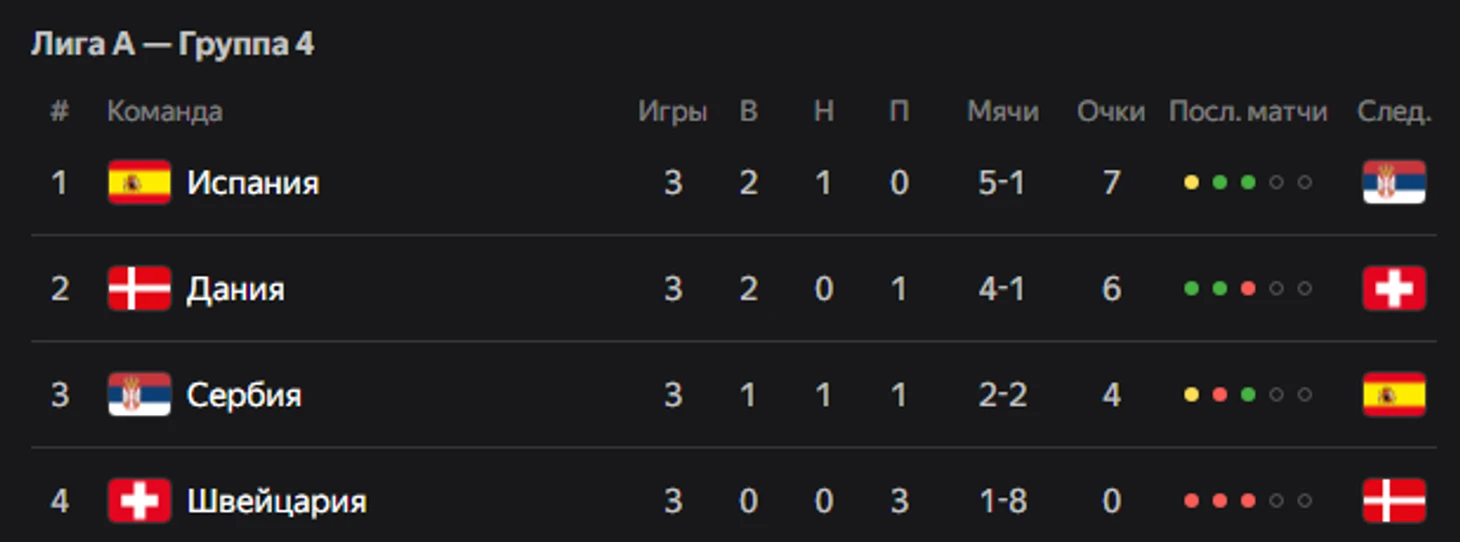Open the Дания team page

[236, 290]
